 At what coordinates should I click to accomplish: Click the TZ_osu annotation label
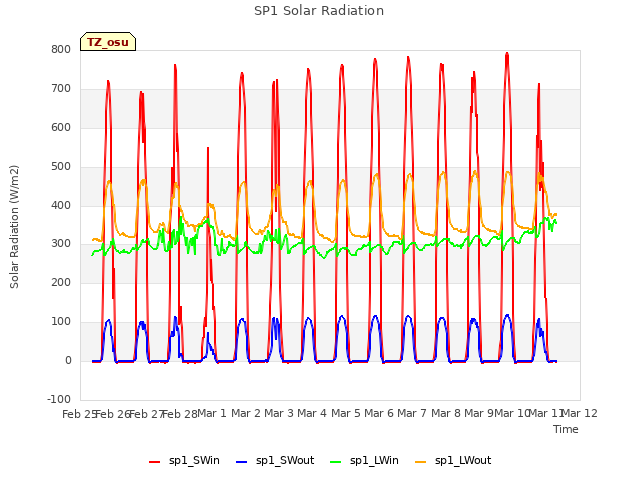[108, 42]
